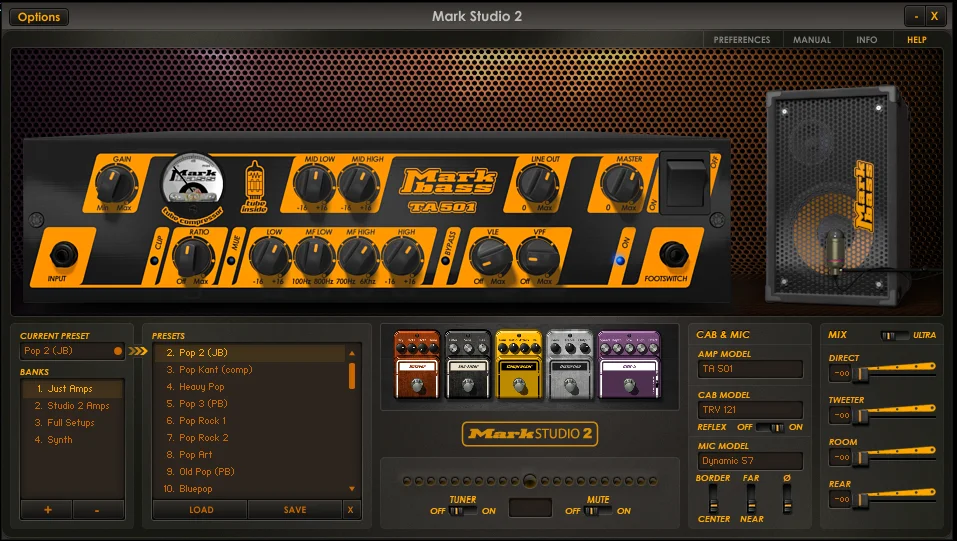Image resolution: width=957 pixels, height=541 pixels.
Task: Click the Save preset button
Action: (x=295, y=509)
